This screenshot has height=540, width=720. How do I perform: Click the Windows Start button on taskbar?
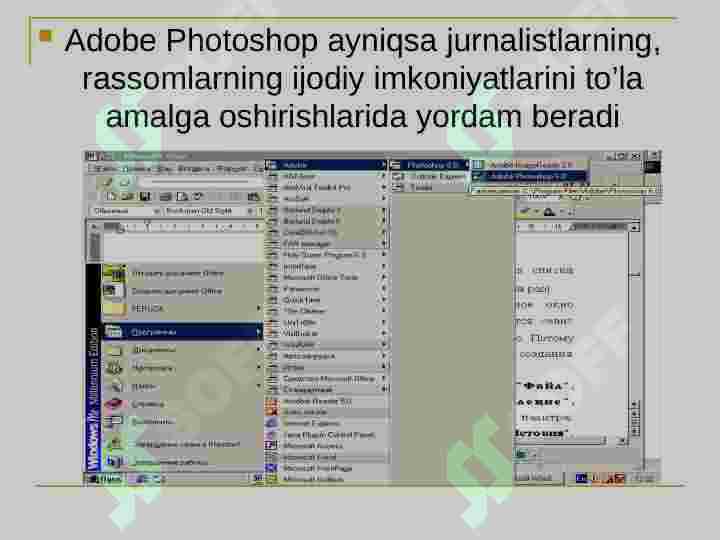pyautogui.click(x=105, y=478)
